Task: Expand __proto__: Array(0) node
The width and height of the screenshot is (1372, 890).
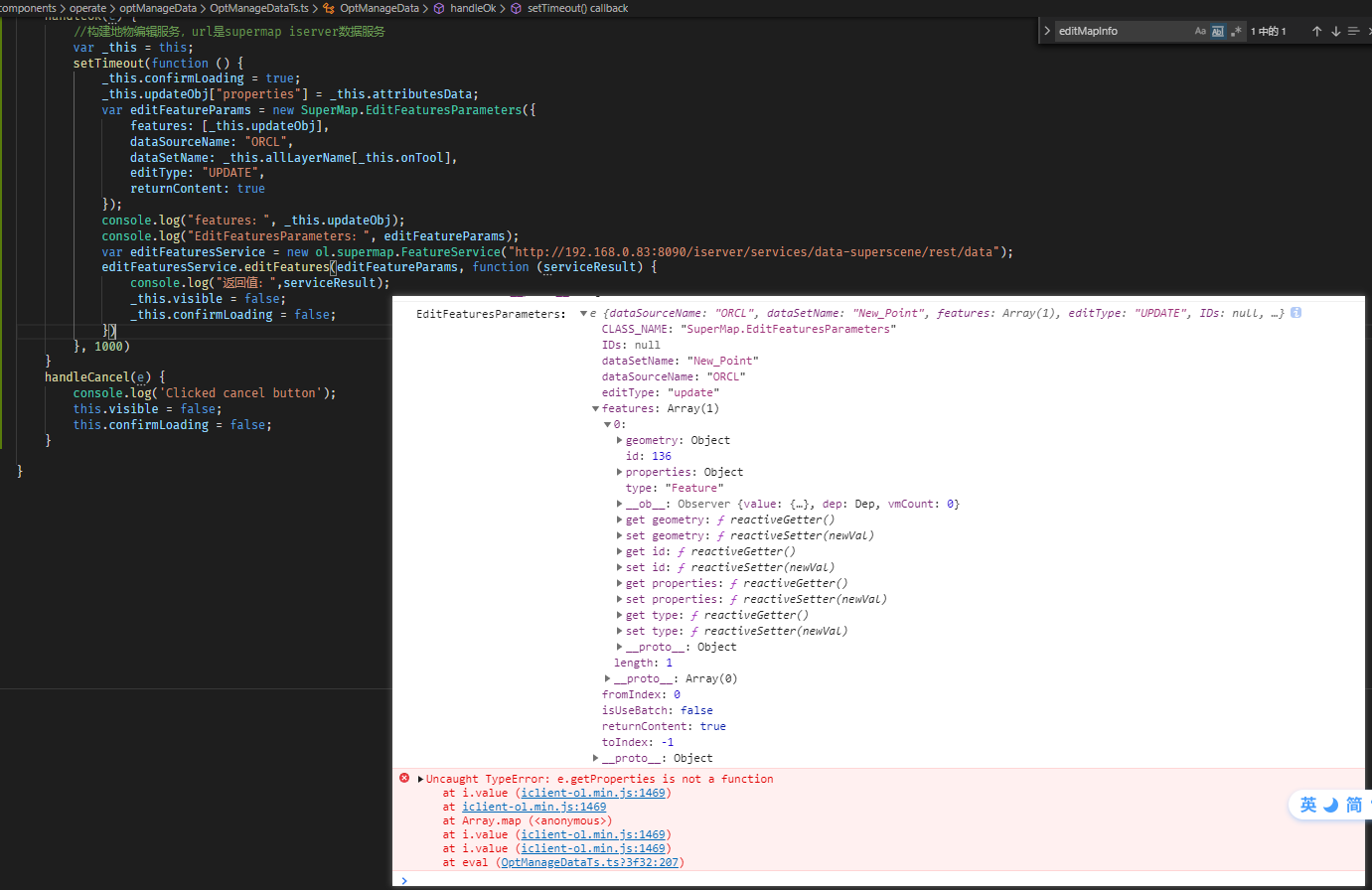Action: pyautogui.click(x=607, y=679)
